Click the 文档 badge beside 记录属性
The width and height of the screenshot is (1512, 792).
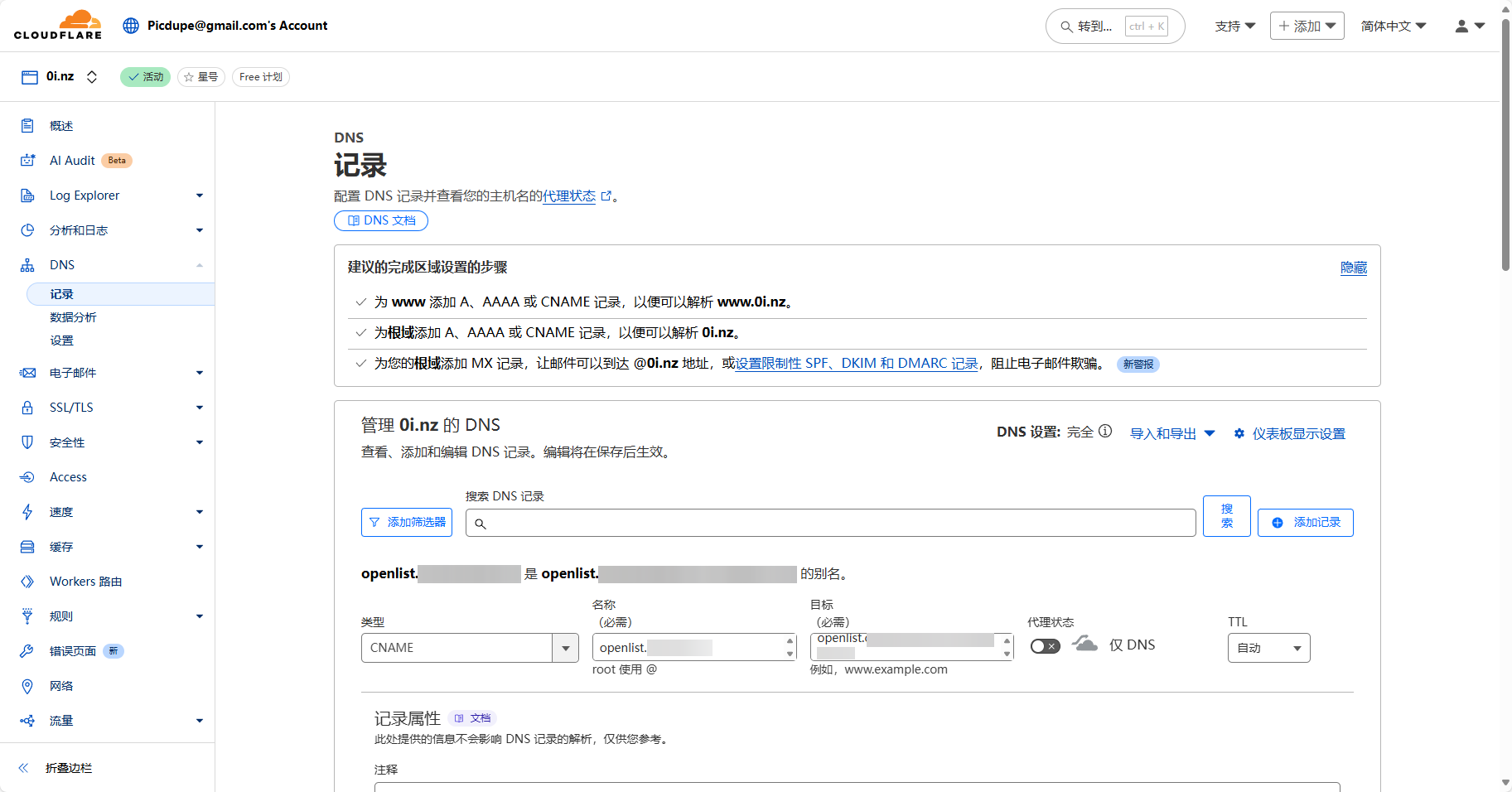click(x=473, y=718)
